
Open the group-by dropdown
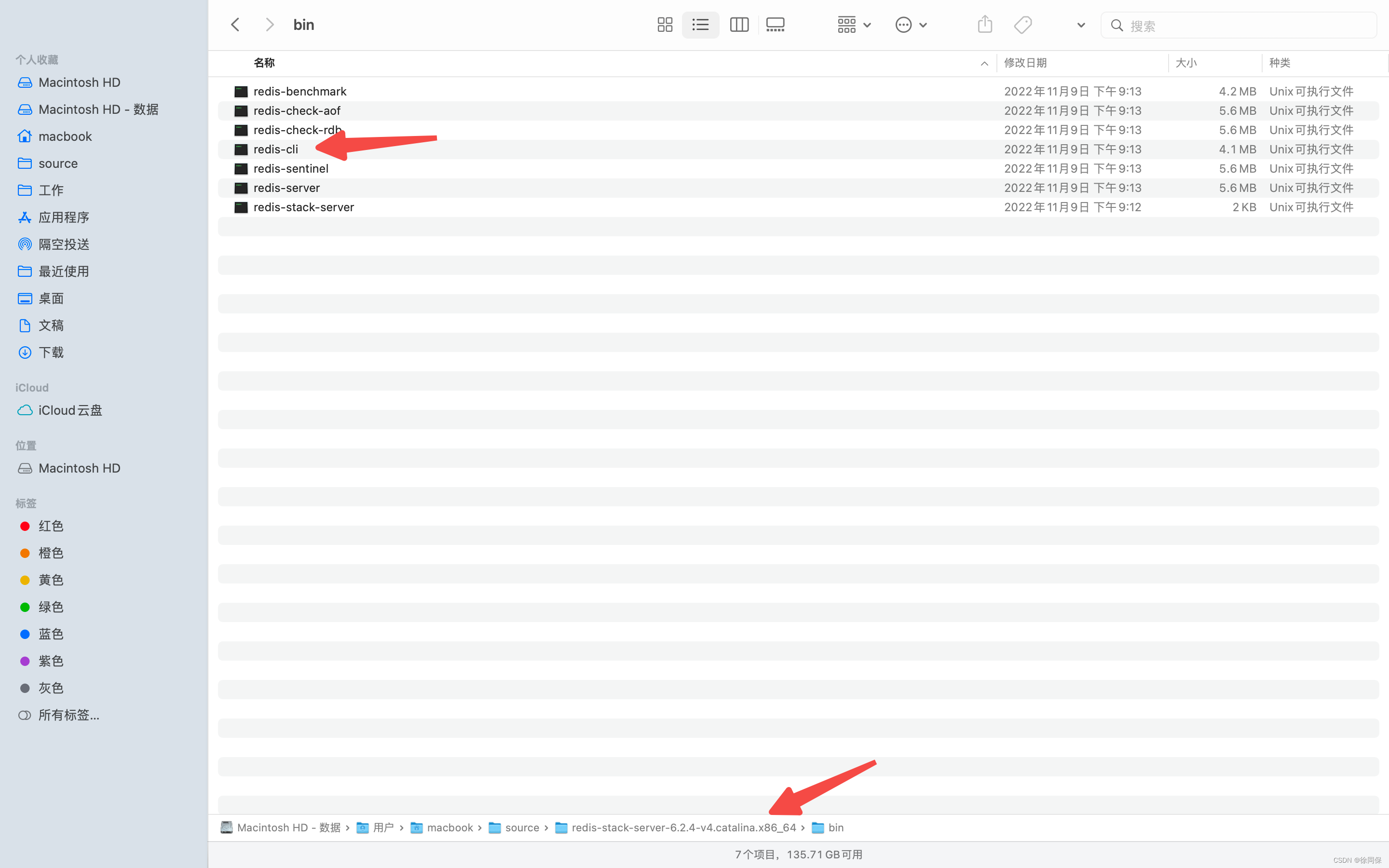coord(853,24)
